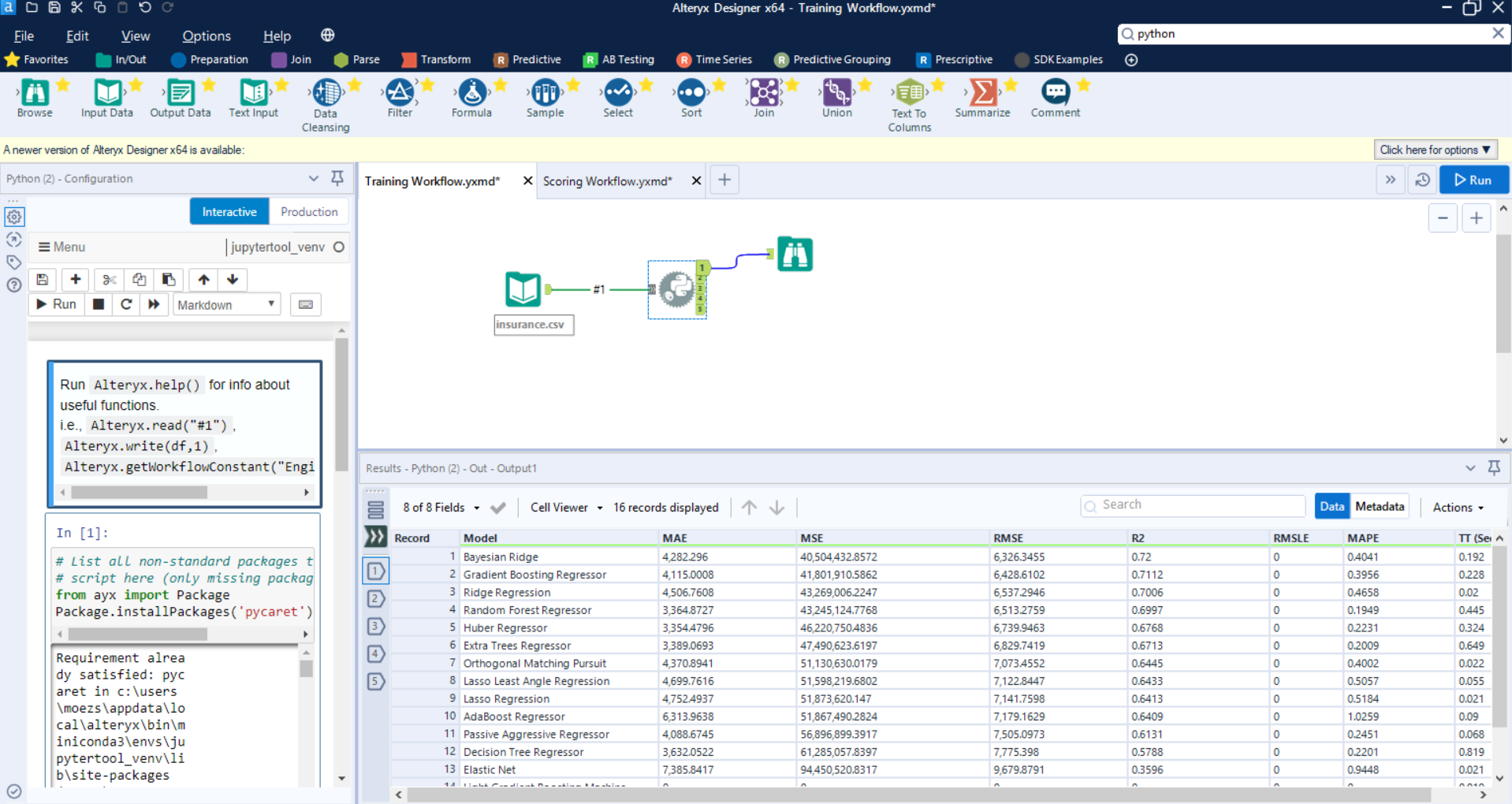Screen dimensions: 1512x804
Task: Select the Browse tool on canvas
Action: (795, 254)
